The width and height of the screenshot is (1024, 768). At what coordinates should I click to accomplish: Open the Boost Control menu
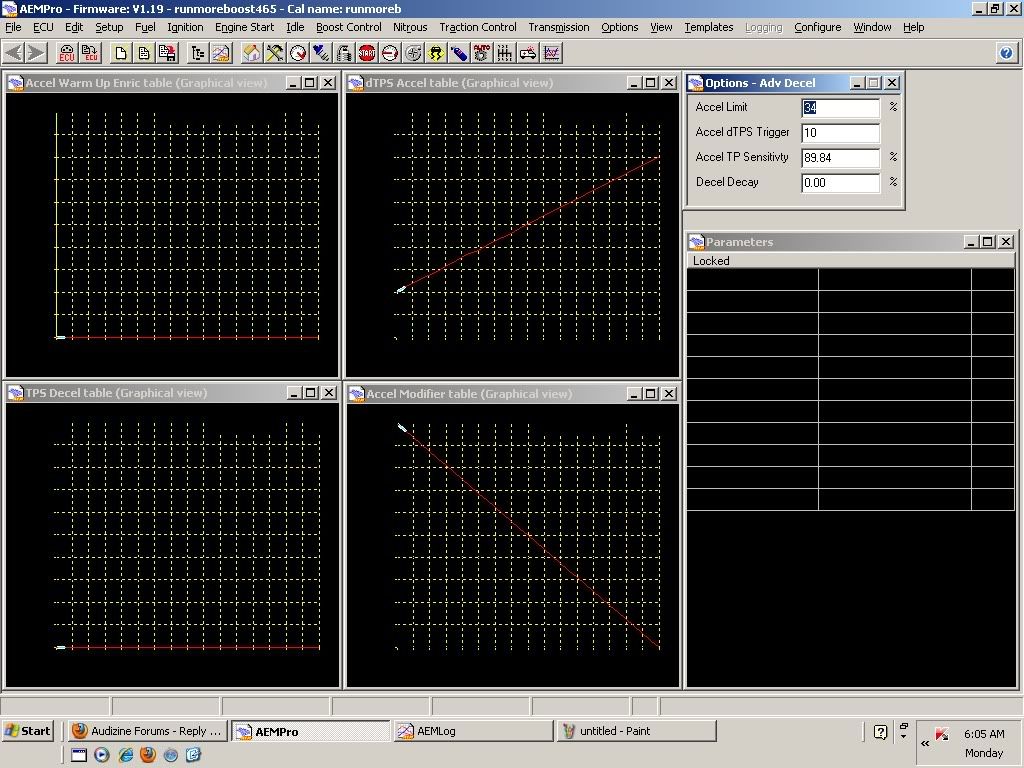pyautogui.click(x=349, y=27)
